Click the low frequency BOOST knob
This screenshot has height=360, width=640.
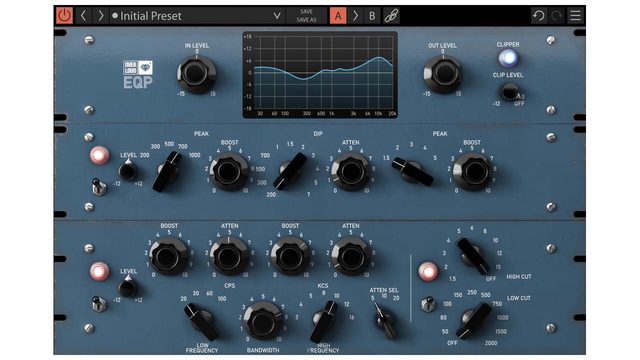(169, 256)
